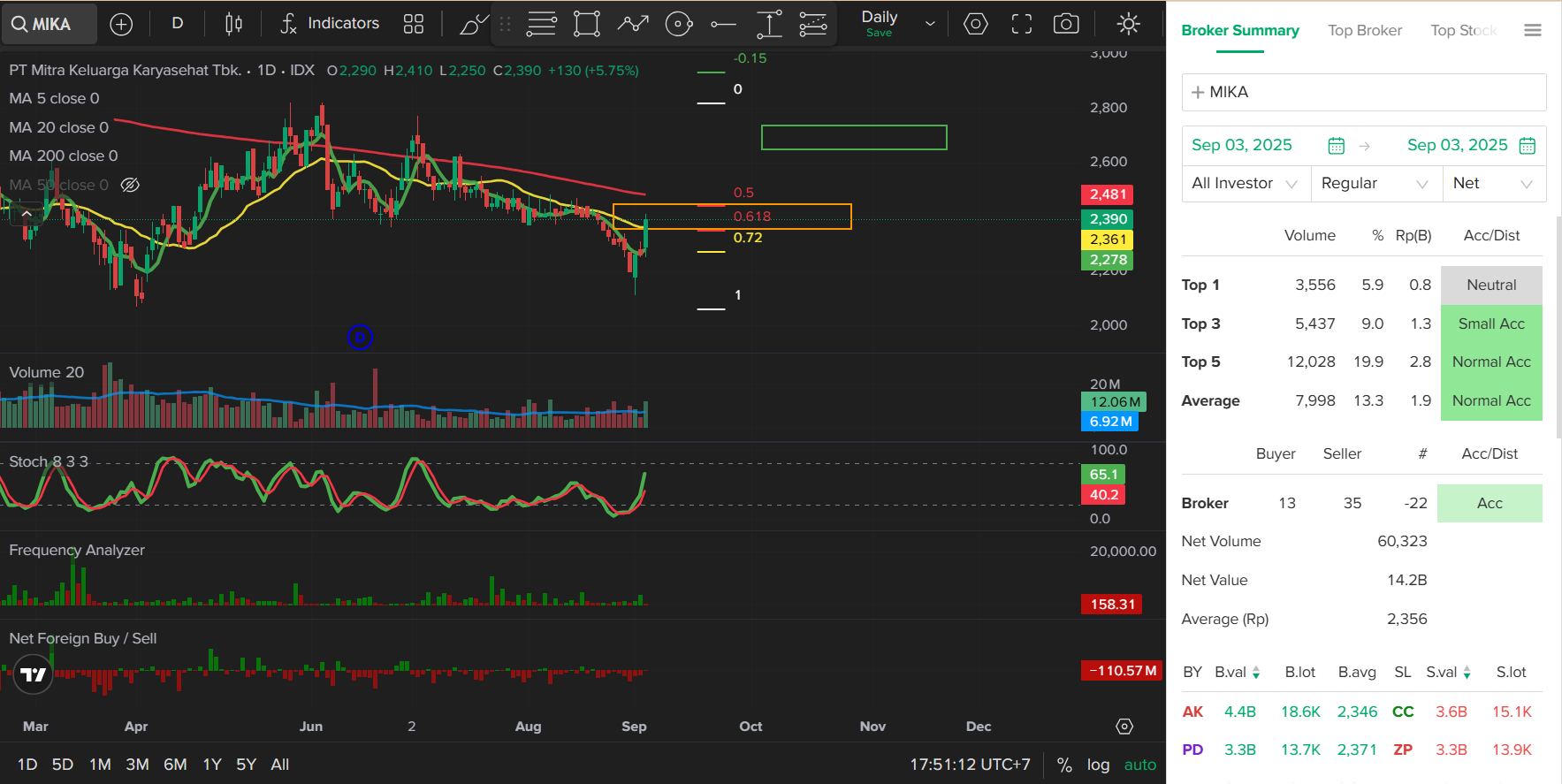Select seller broker CC
This screenshot has width=1562, height=784.
(x=1403, y=712)
